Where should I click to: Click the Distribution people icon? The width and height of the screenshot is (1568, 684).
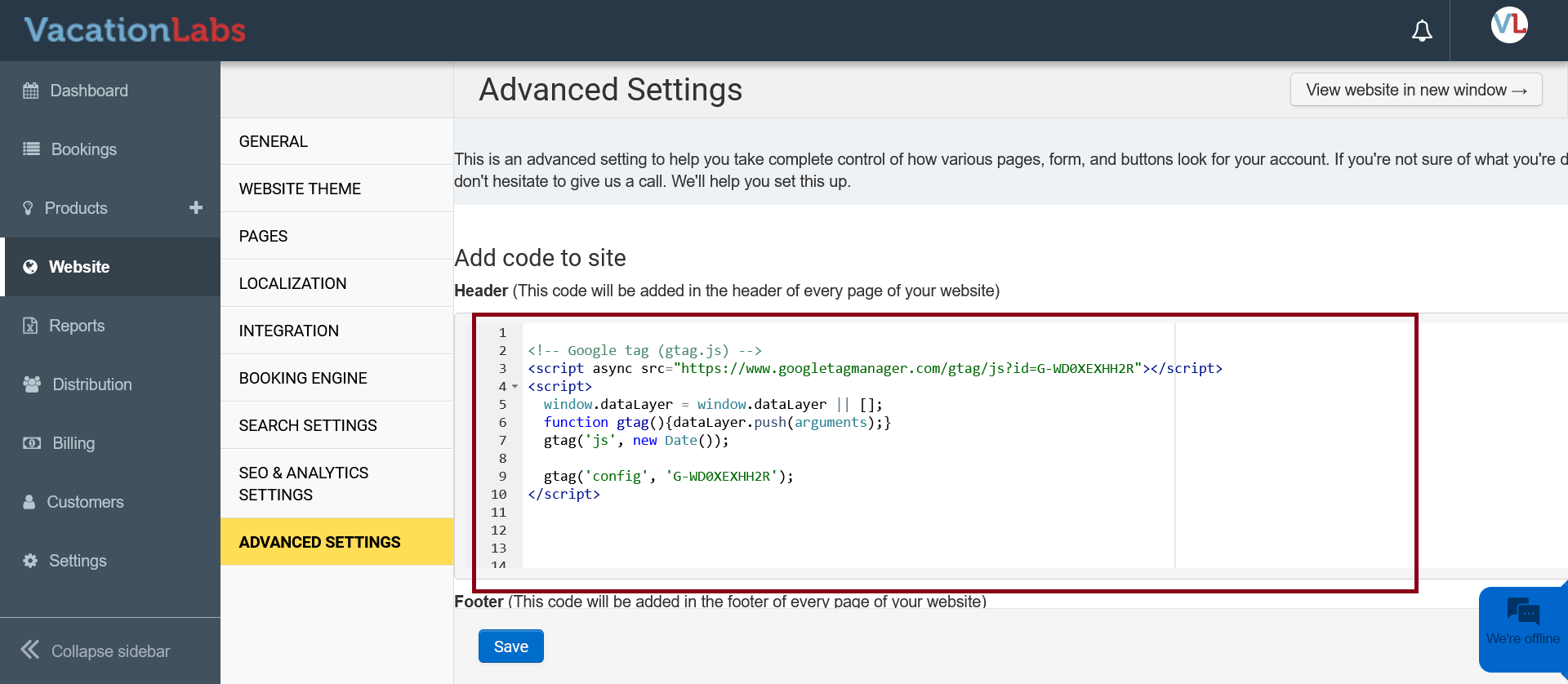[x=32, y=384]
